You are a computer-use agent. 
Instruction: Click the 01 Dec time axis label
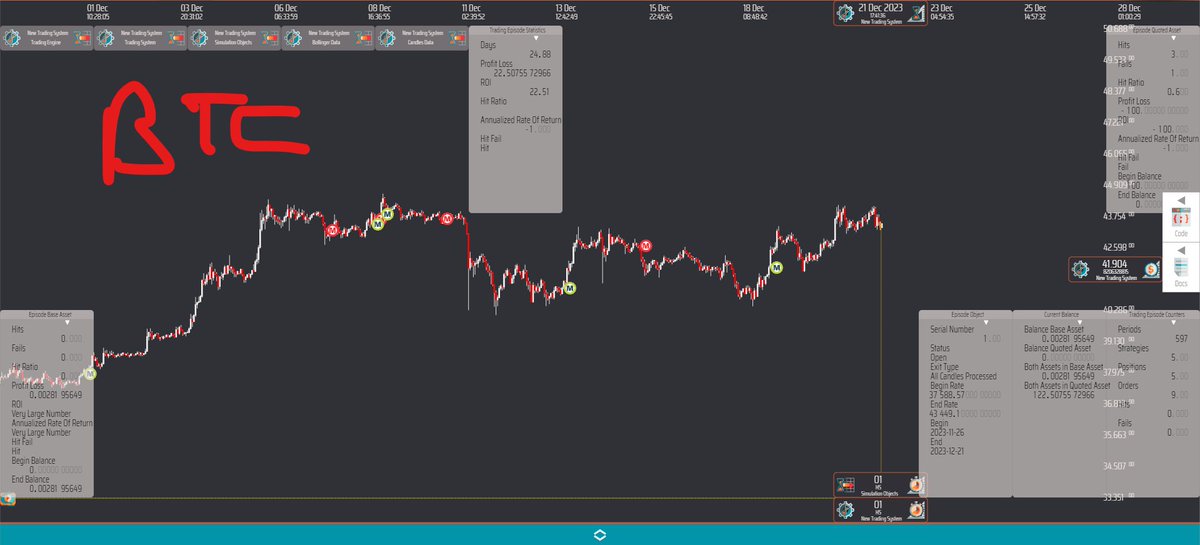97,7
